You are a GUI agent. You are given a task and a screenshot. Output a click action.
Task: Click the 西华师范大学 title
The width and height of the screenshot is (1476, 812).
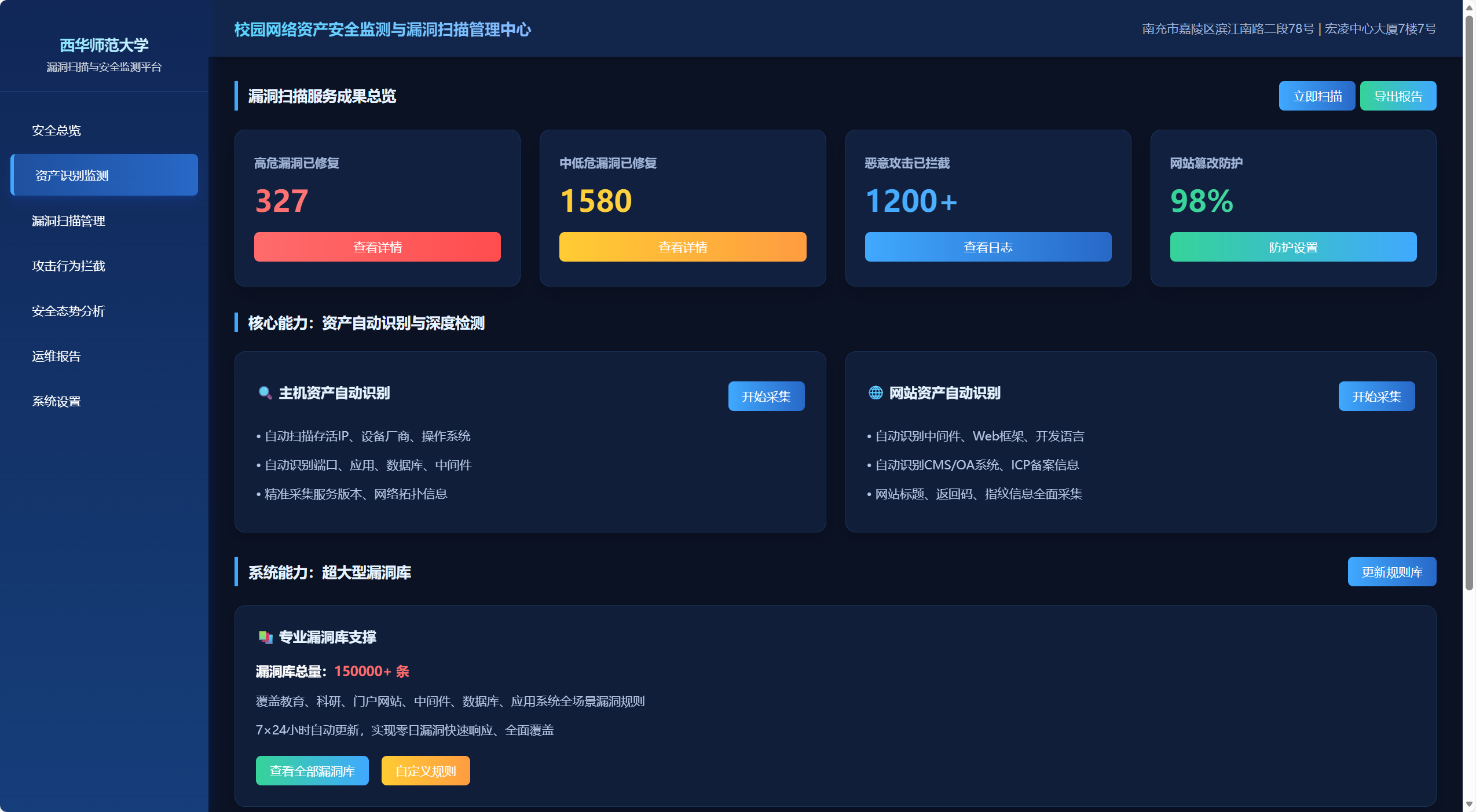pos(104,45)
